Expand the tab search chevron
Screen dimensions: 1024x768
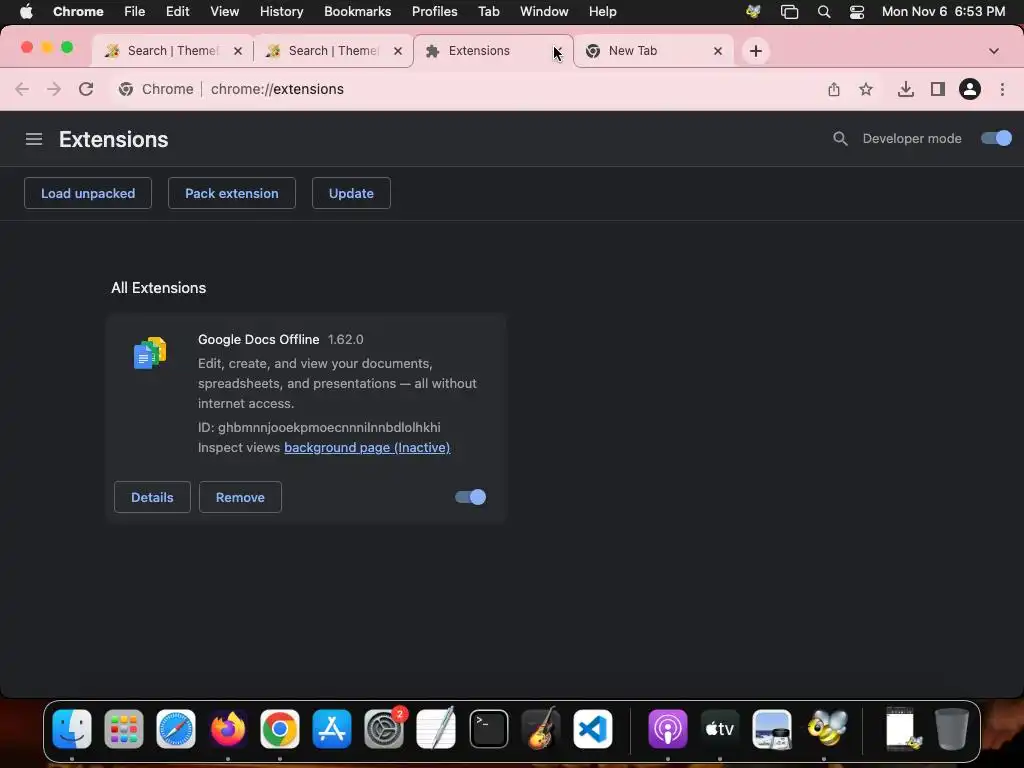pos(994,51)
